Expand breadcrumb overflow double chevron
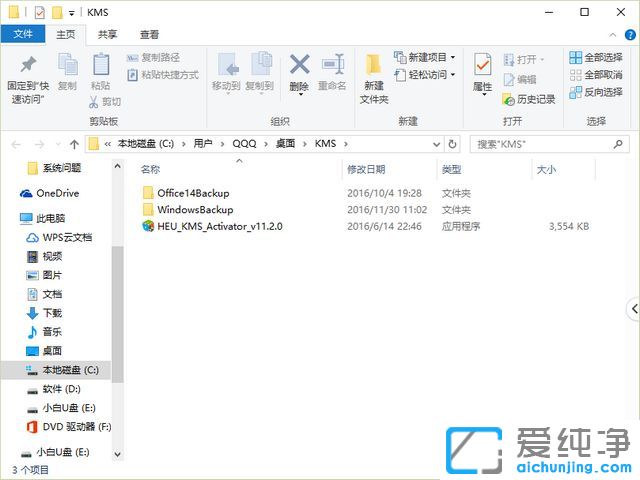 point(107,144)
